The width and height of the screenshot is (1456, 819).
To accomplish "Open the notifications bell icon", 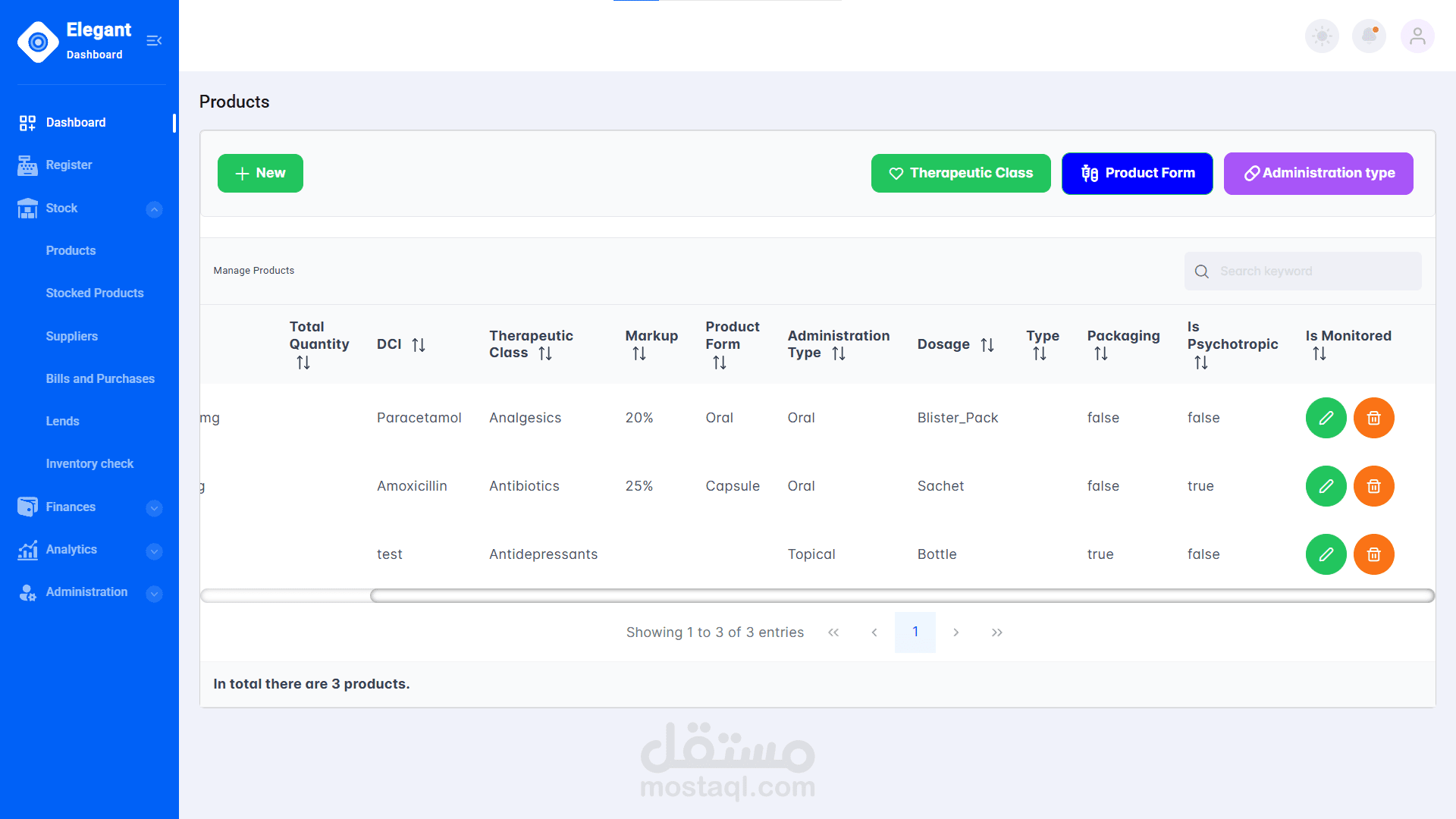I will [x=1369, y=36].
